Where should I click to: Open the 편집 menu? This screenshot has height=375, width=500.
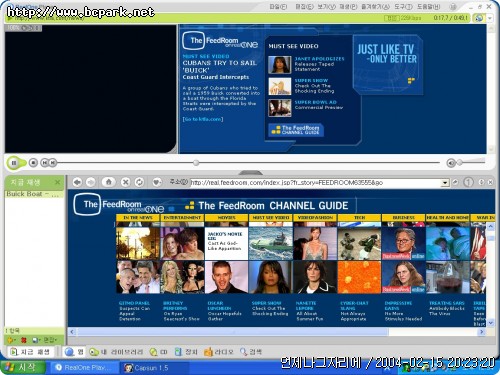(x=304, y=7)
